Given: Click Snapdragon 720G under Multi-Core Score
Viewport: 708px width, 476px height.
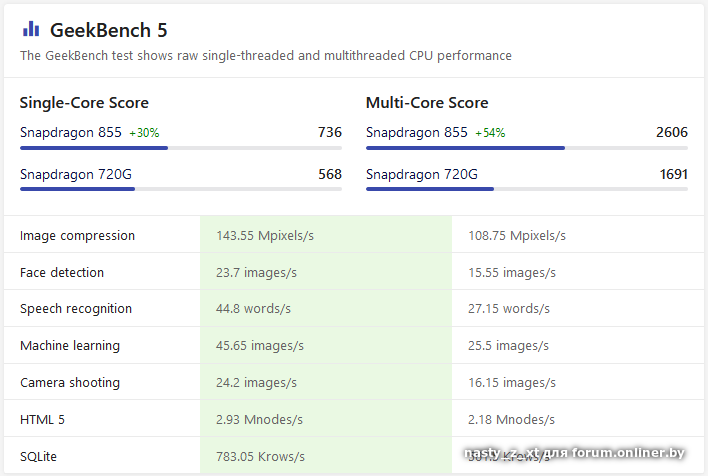Looking at the screenshot, I should coord(422,174).
